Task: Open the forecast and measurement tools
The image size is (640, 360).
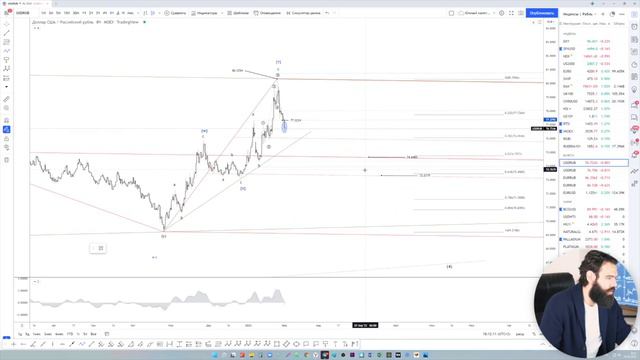Action: coord(7,78)
